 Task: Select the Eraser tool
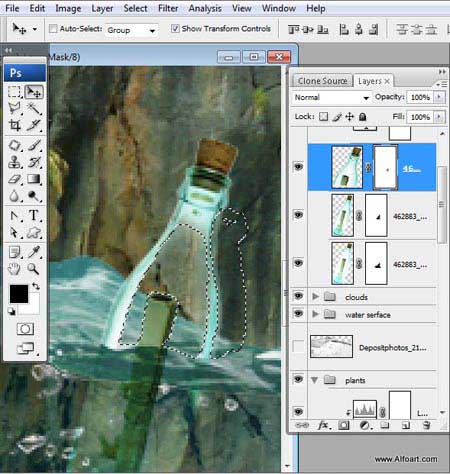14,179
